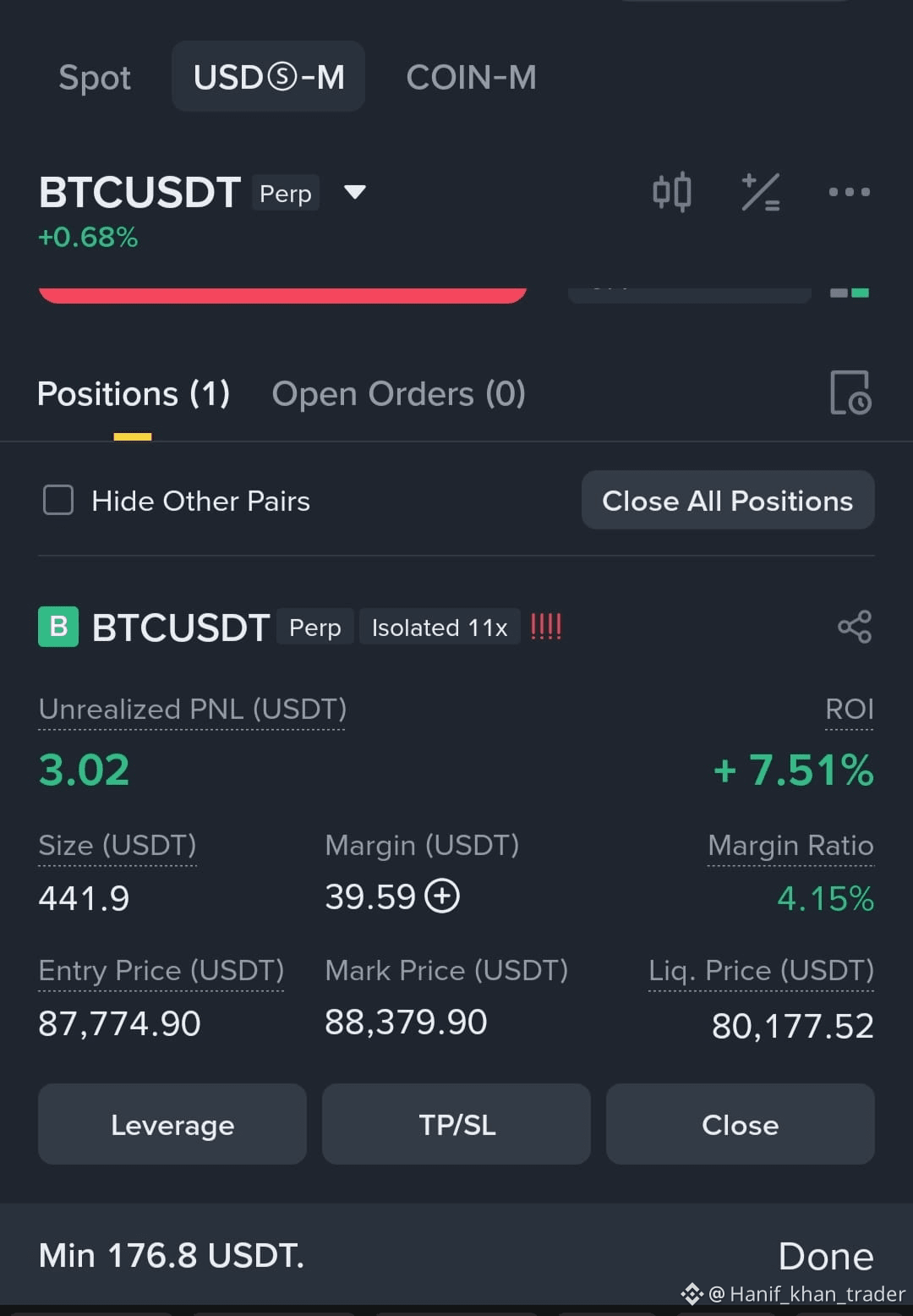The width and height of the screenshot is (913, 1316).
Task: Tap the Perp tag beside the BTCUSDT title
Action: (286, 193)
